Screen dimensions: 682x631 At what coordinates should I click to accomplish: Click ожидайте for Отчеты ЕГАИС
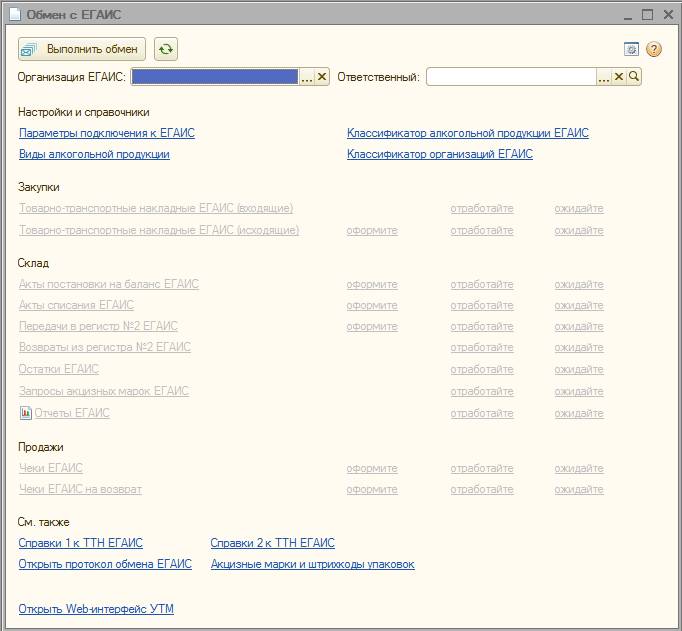(579, 414)
